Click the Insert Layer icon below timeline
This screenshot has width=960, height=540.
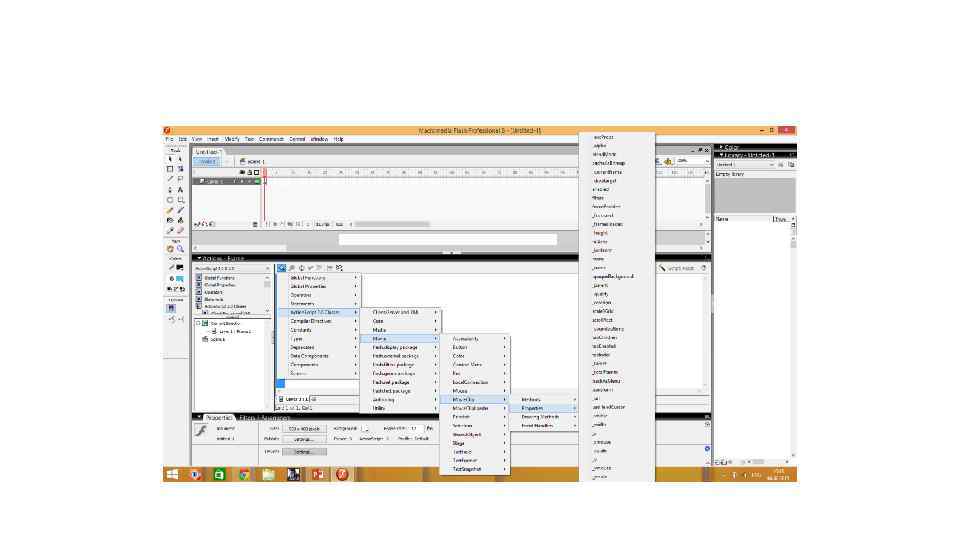197,225
